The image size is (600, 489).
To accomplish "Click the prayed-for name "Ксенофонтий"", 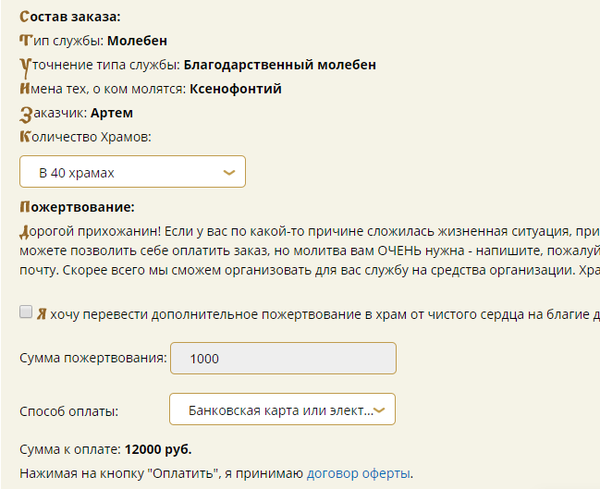I will (x=236, y=89).
